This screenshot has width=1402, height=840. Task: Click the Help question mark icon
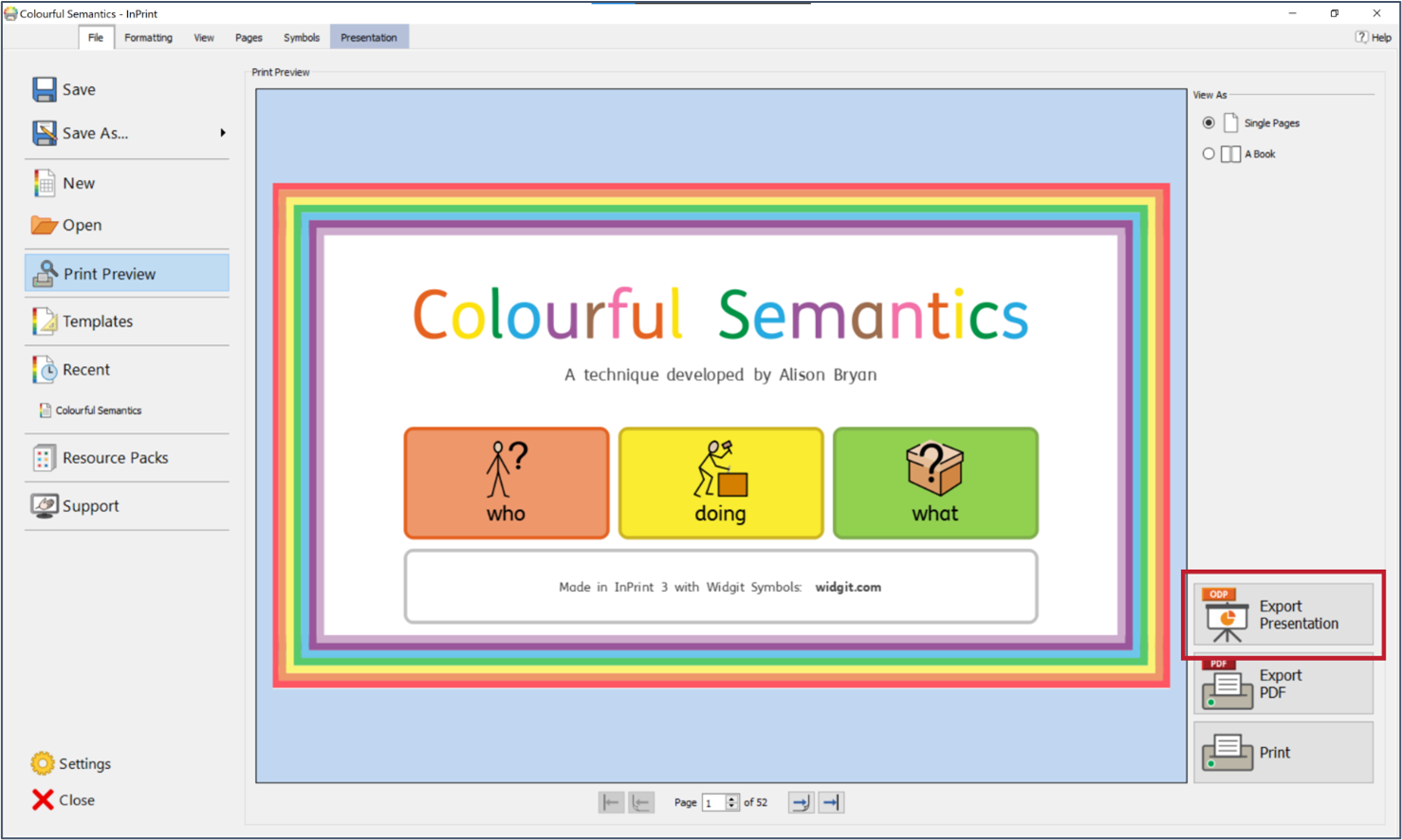tap(1361, 37)
